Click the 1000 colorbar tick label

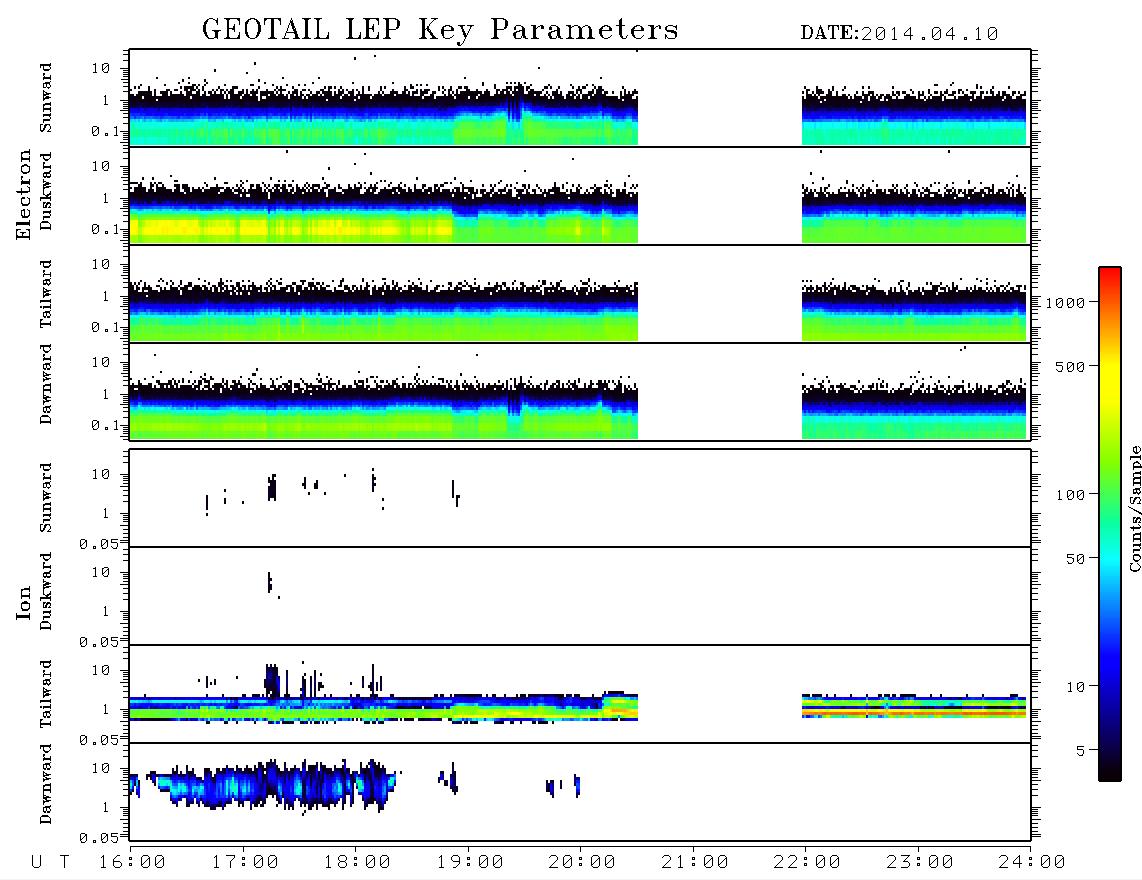point(1065,302)
